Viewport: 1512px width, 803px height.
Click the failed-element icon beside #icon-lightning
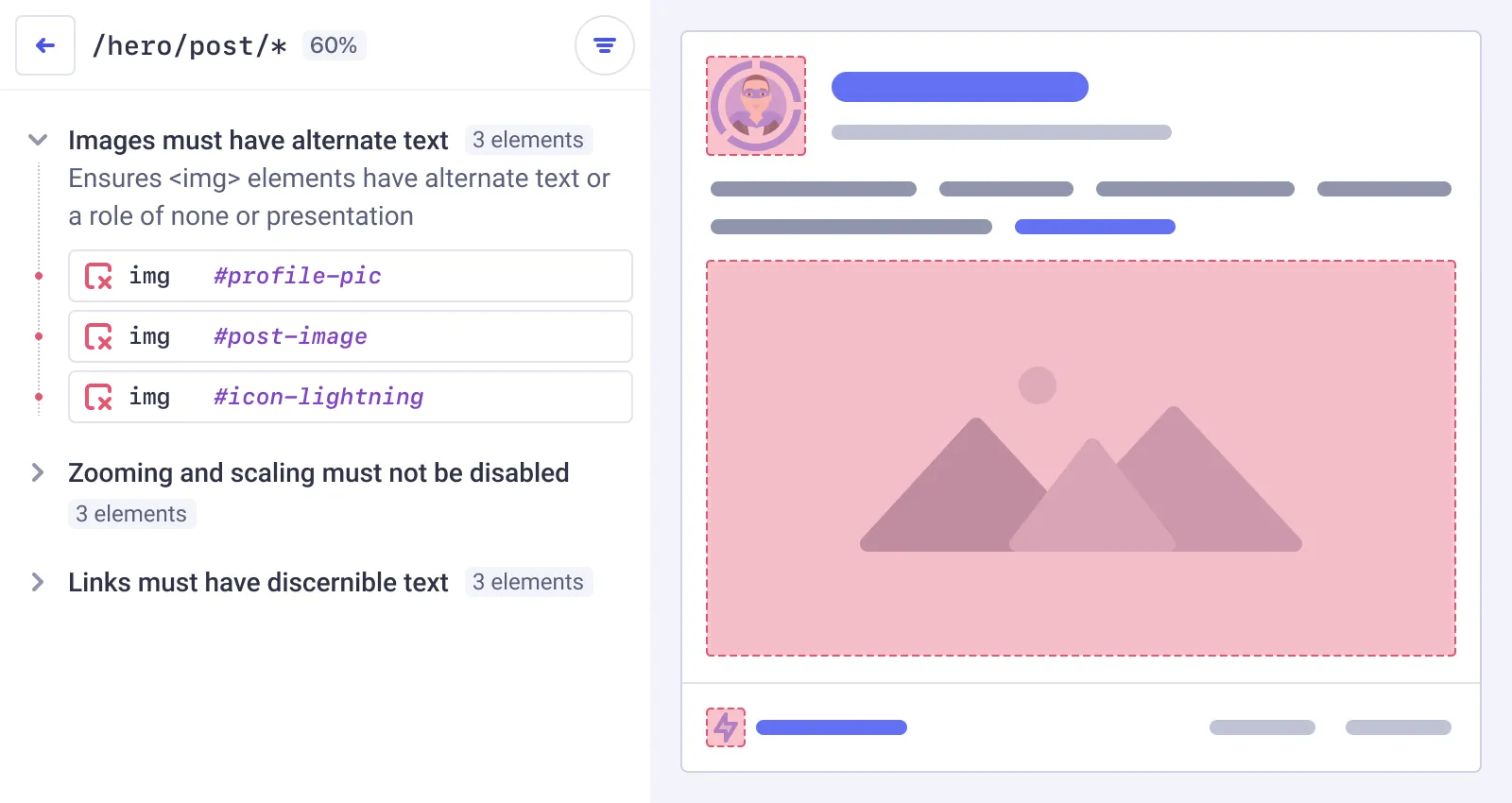point(98,397)
